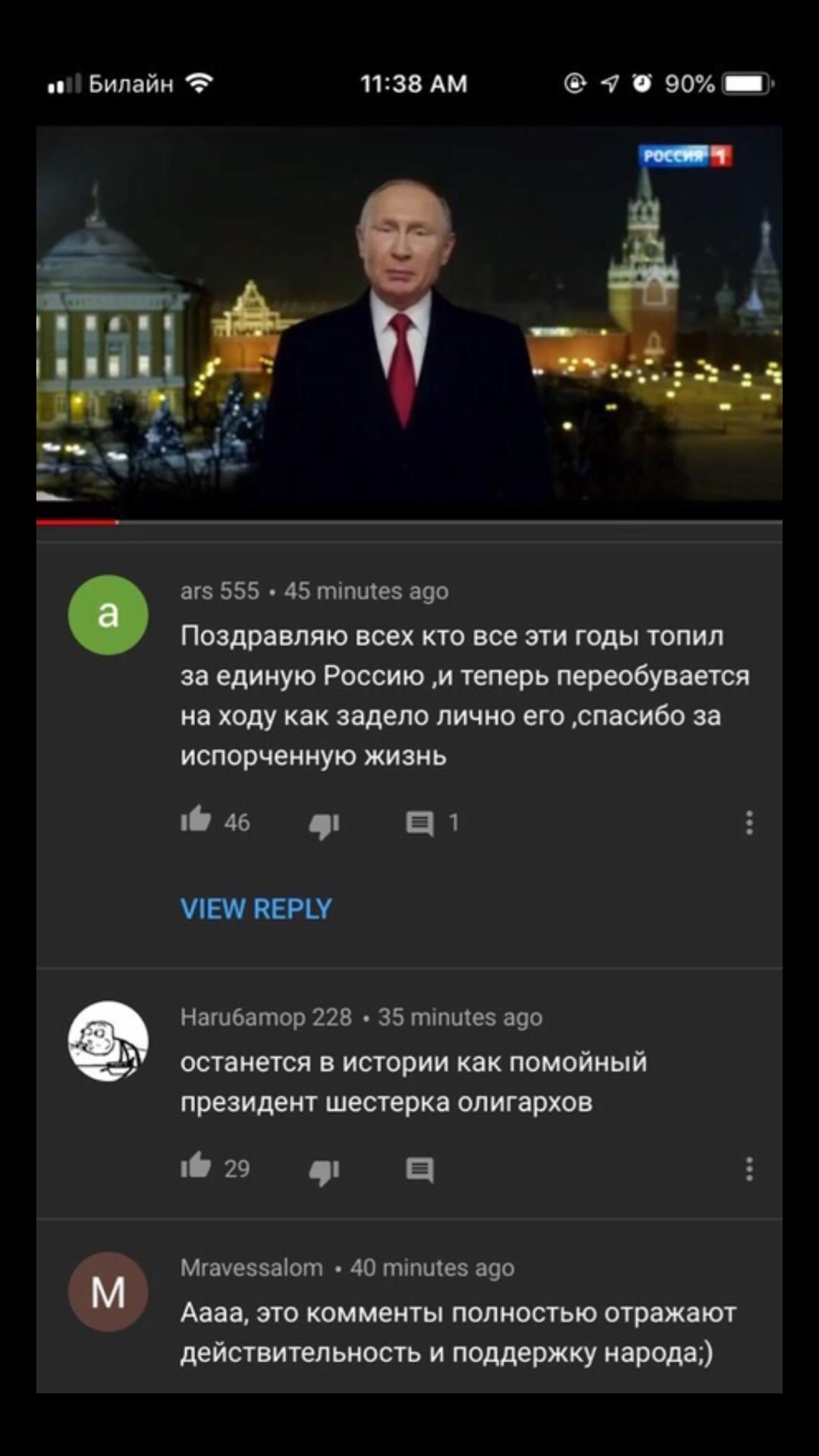Tap the Wi-Fi icon in status bar
The height and width of the screenshot is (1456, 819).
(199, 83)
